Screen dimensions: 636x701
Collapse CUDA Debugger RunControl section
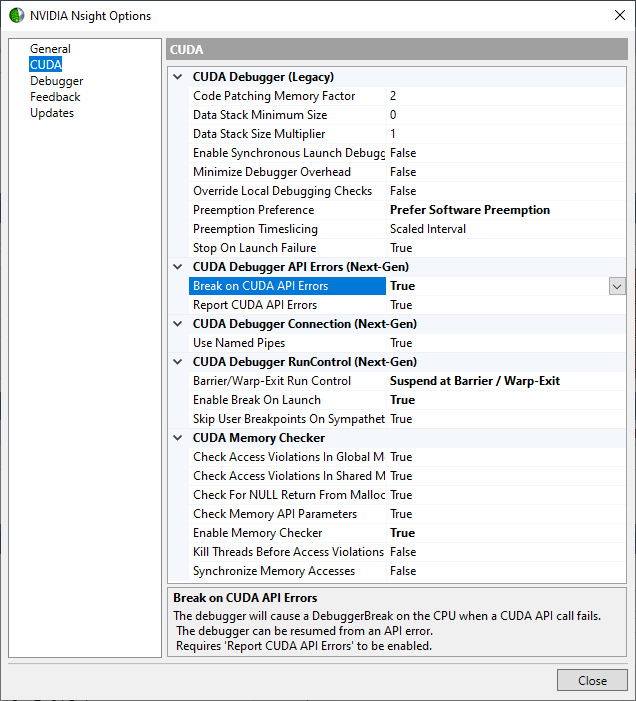point(178,362)
